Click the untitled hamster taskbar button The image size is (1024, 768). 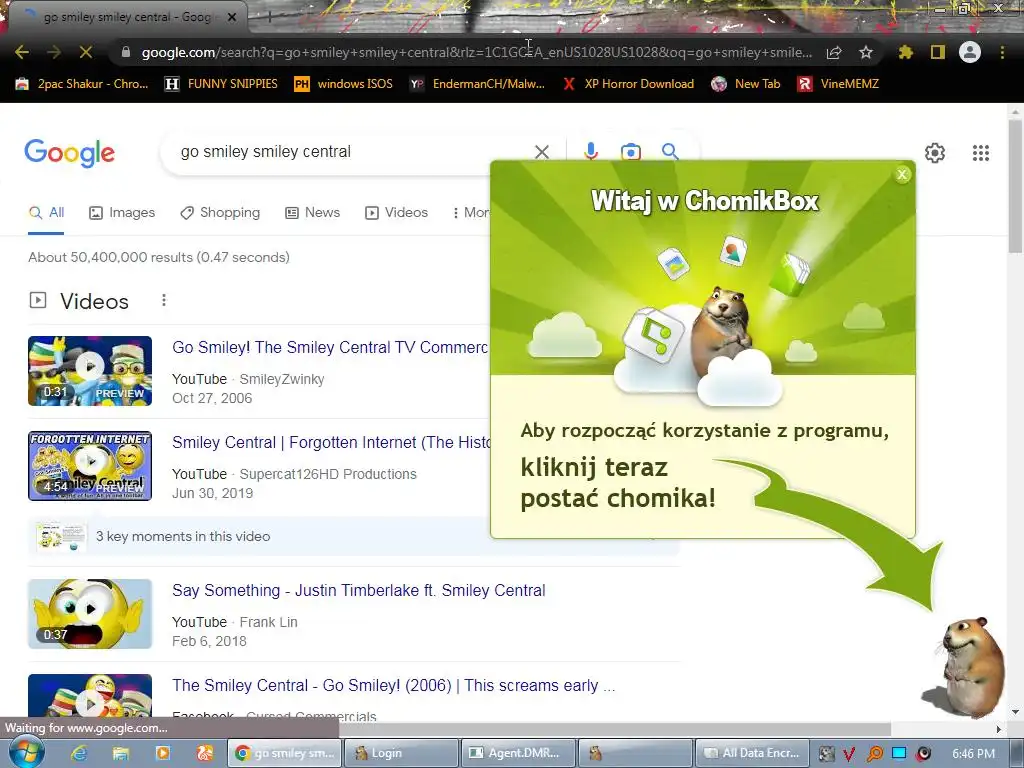635,753
